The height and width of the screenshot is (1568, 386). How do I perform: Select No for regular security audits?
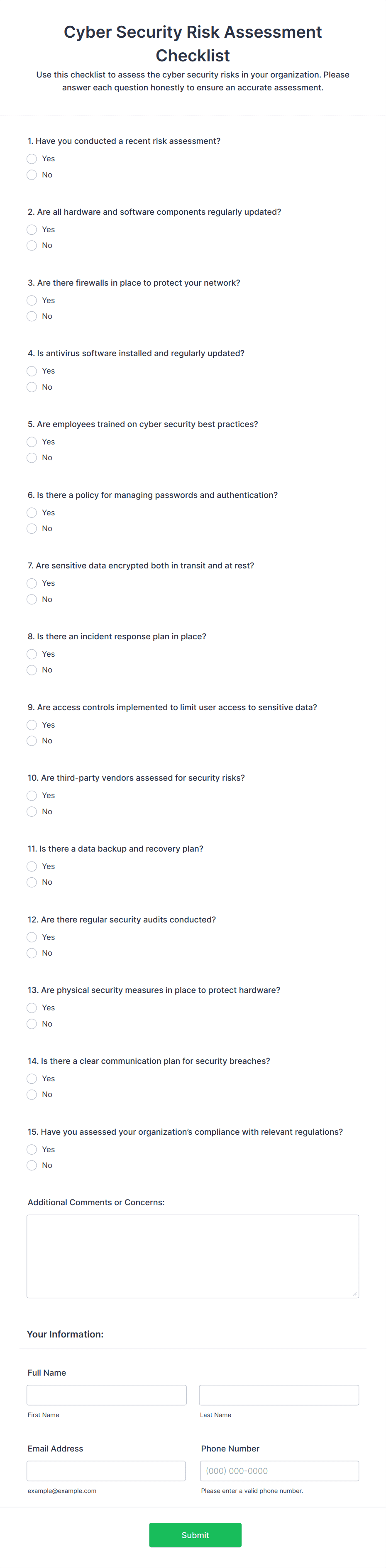pyautogui.click(x=32, y=953)
